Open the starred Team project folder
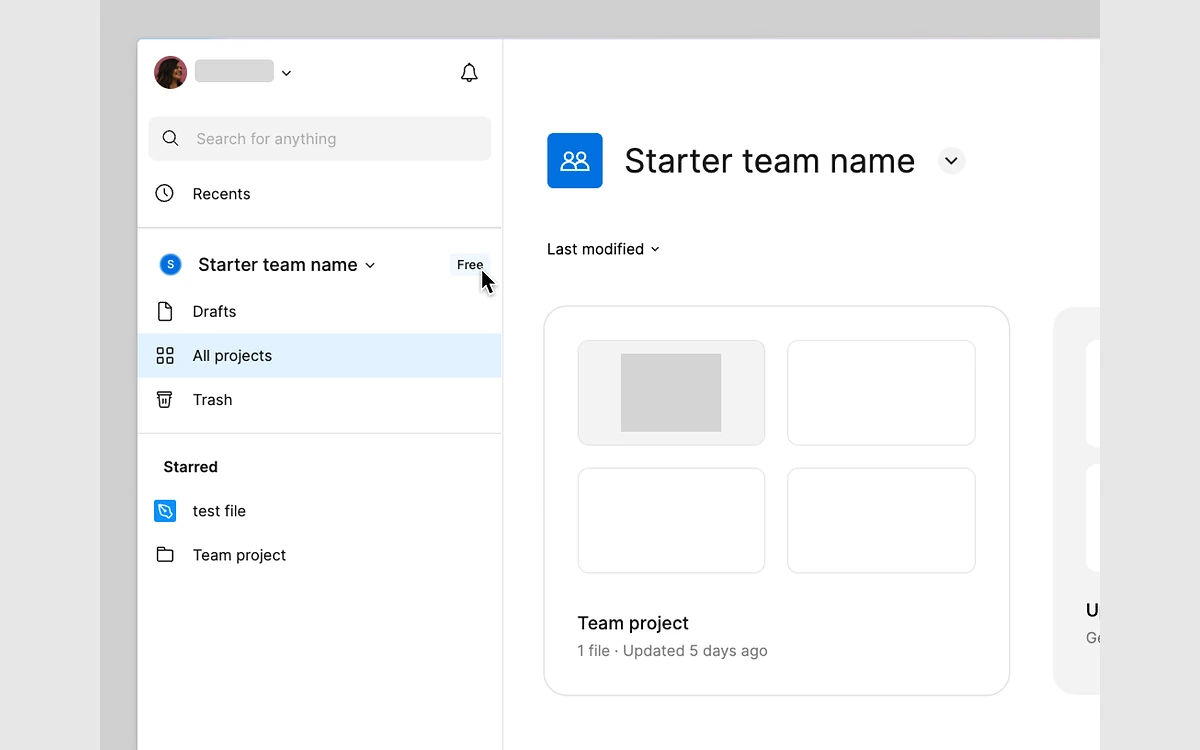The image size is (1200, 750). pos(320,555)
